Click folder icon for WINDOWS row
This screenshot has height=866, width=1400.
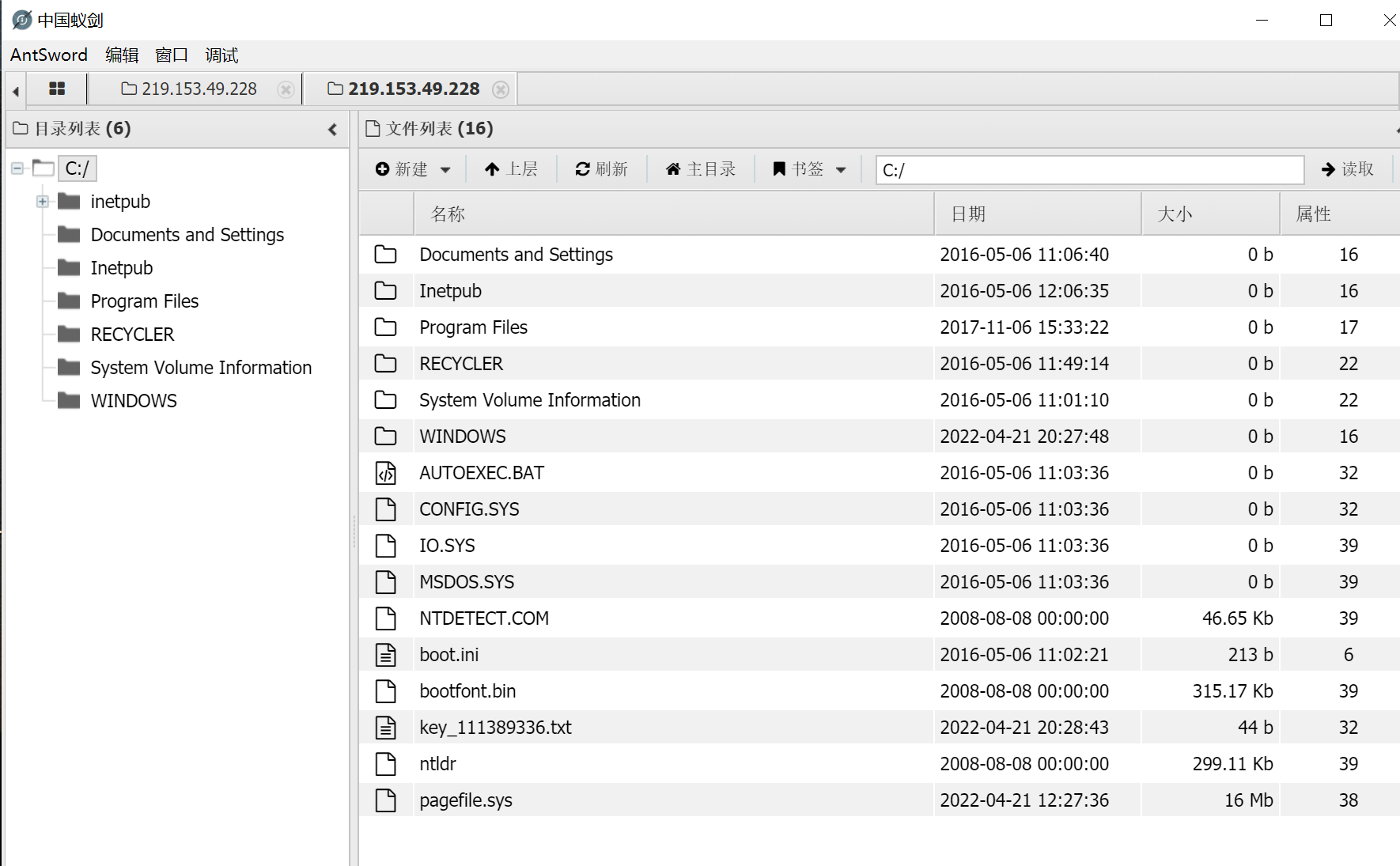click(x=386, y=437)
